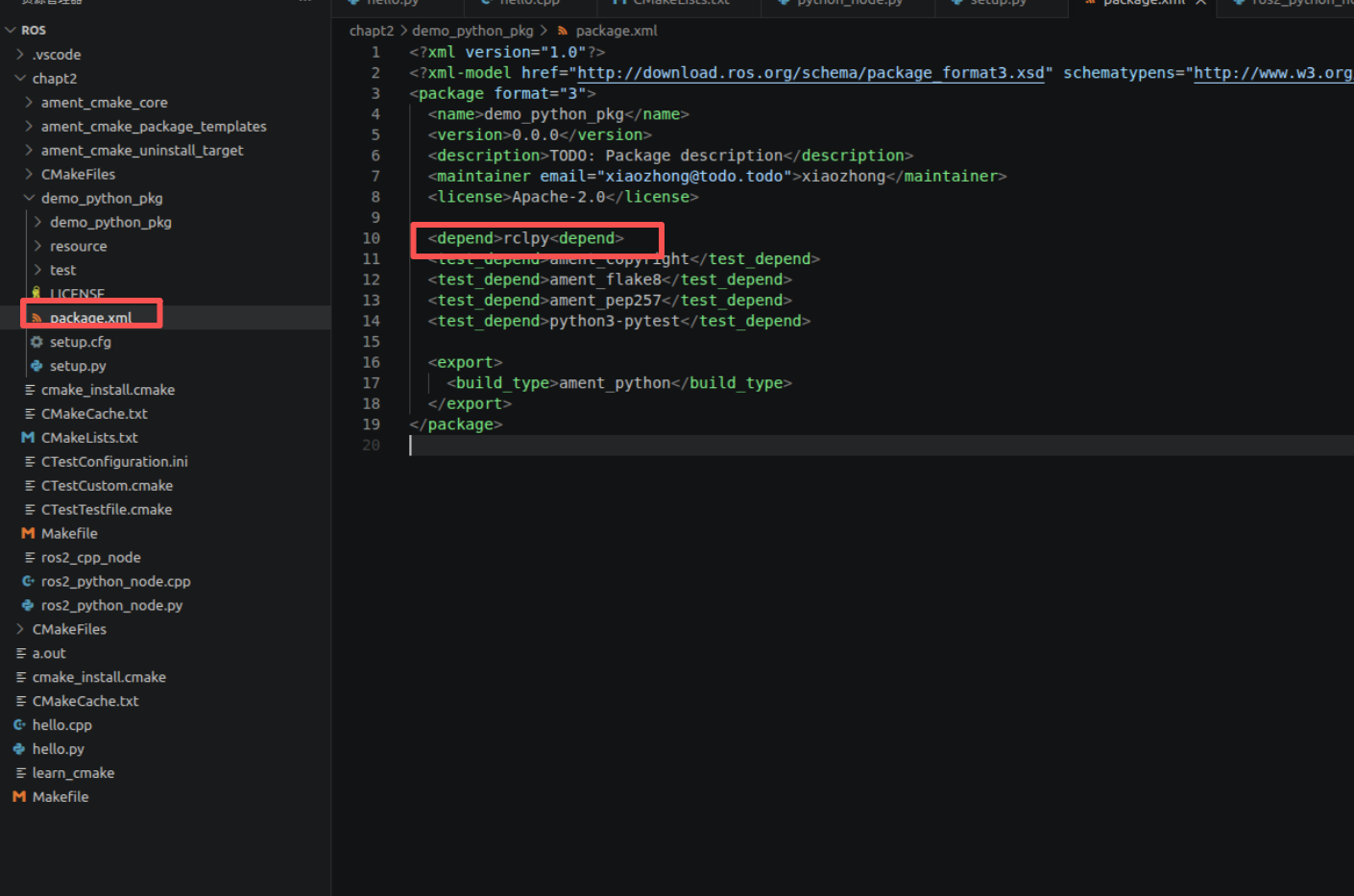Open the http://www.w3.org schematypens link

coord(1273,73)
